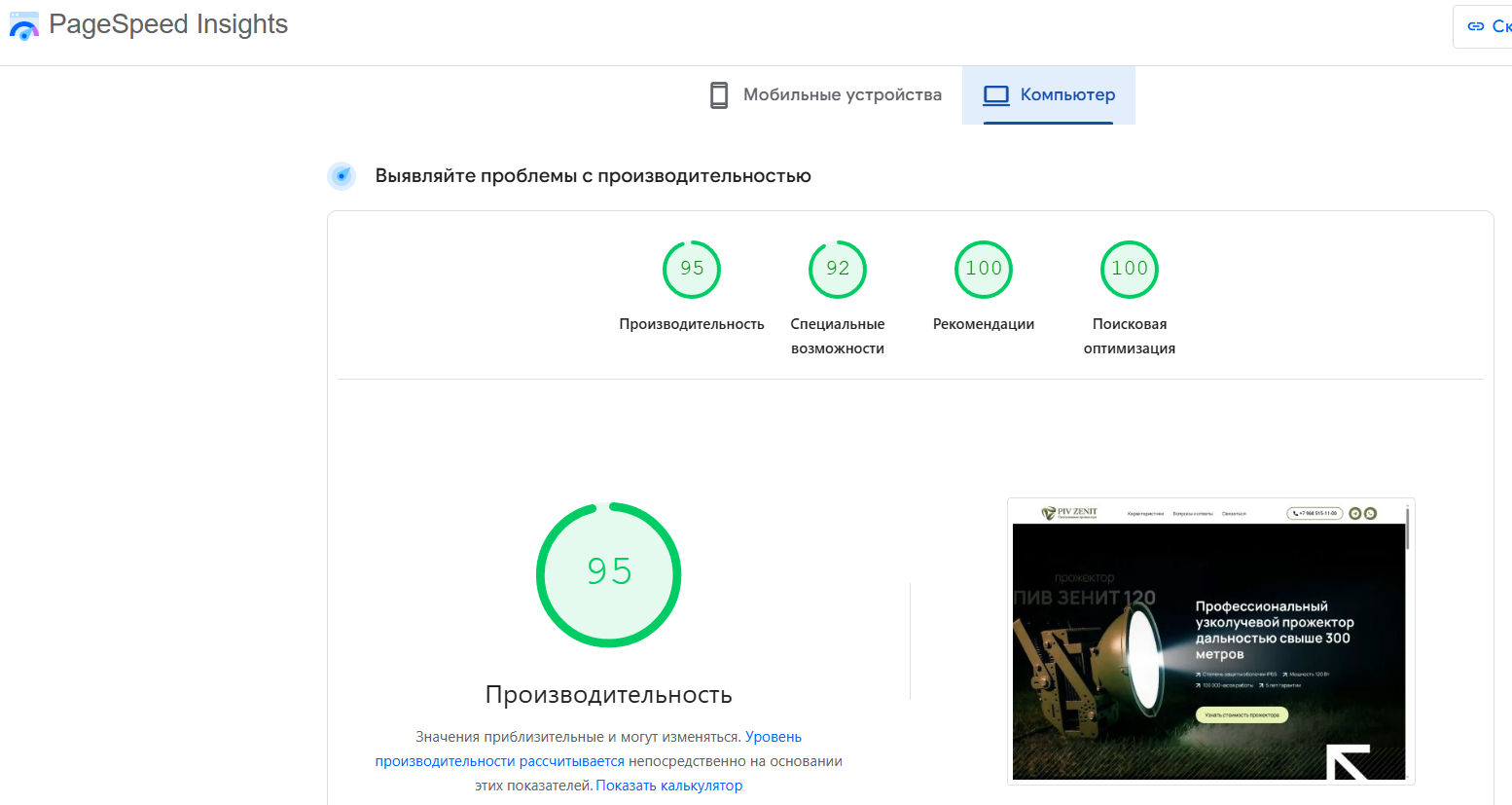The height and width of the screenshot is (805, 1512).
Task: Click the 92 Специальные возможности score circle
Action: coord(838,270)
